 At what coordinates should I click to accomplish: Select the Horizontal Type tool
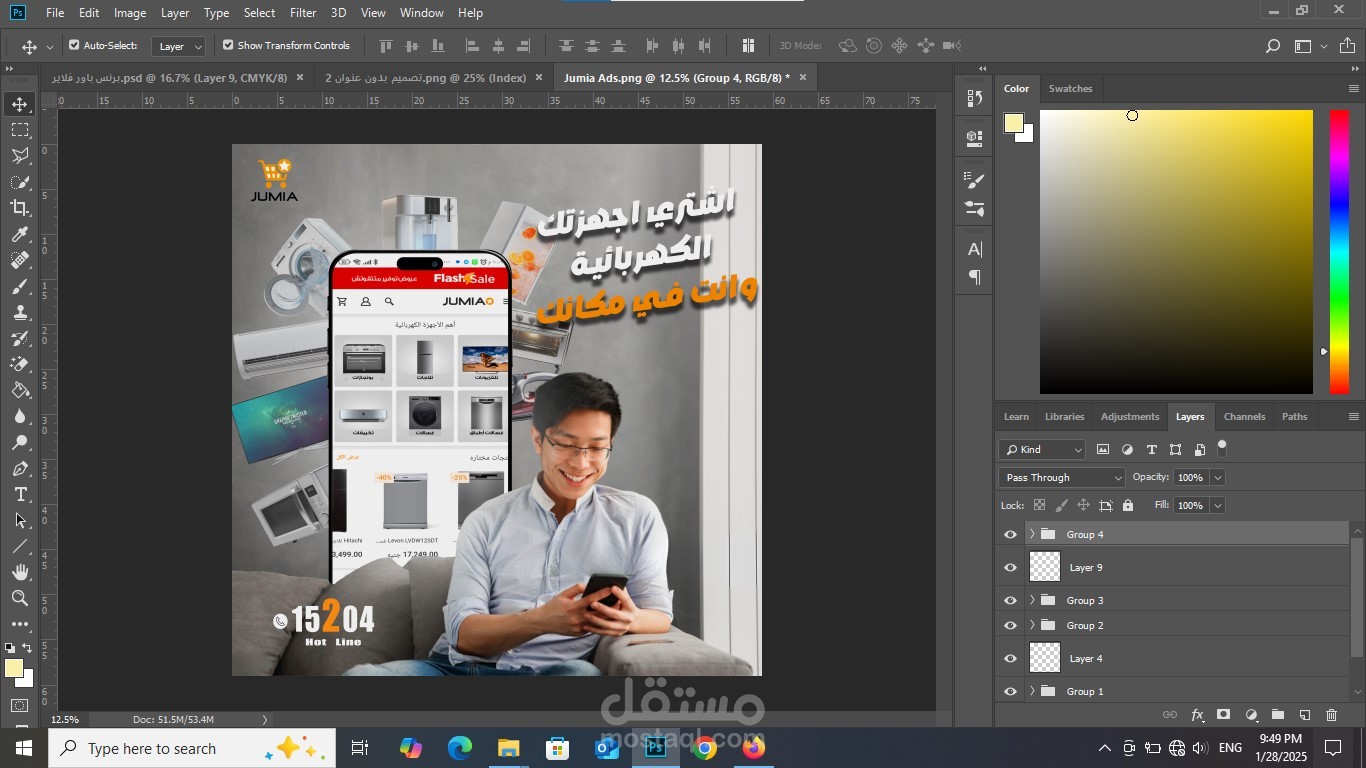[19, 494]
